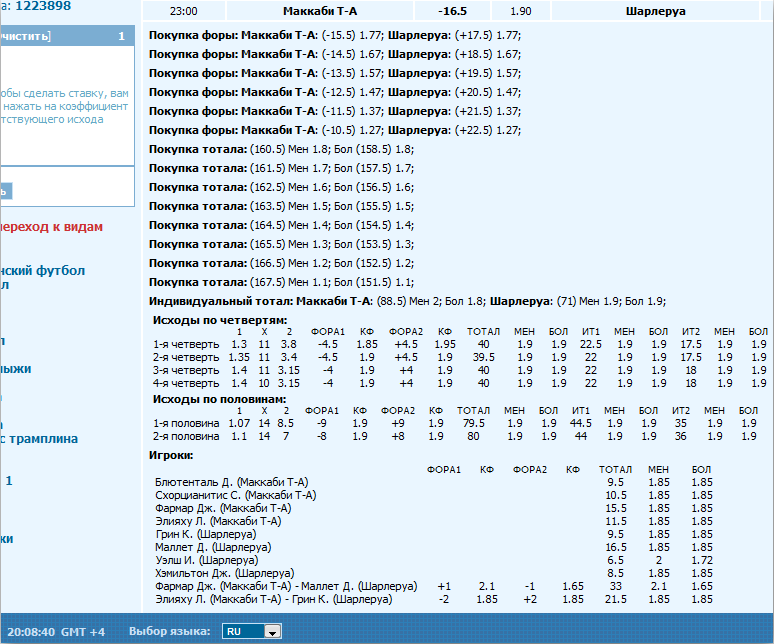Click 1-я четверть ИТ1 value 22.5
The height and width of the screenshot is (644, 774).
(590, 344)
